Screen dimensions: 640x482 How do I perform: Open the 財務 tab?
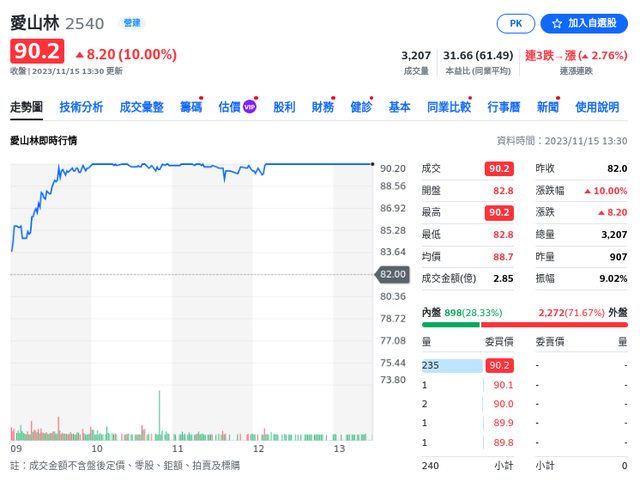point(322,107)
